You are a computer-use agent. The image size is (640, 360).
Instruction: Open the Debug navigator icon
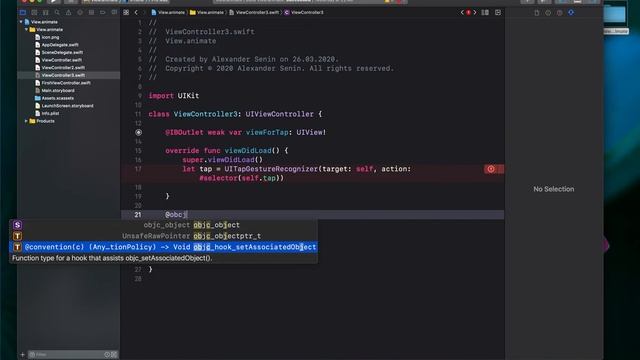91,13
